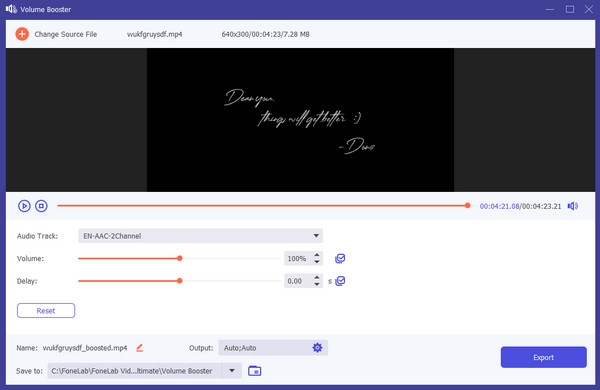The width and height of the screenshot is (600, 390).
Task: Click the orange plus Change Source File icon
Action: 22,34
